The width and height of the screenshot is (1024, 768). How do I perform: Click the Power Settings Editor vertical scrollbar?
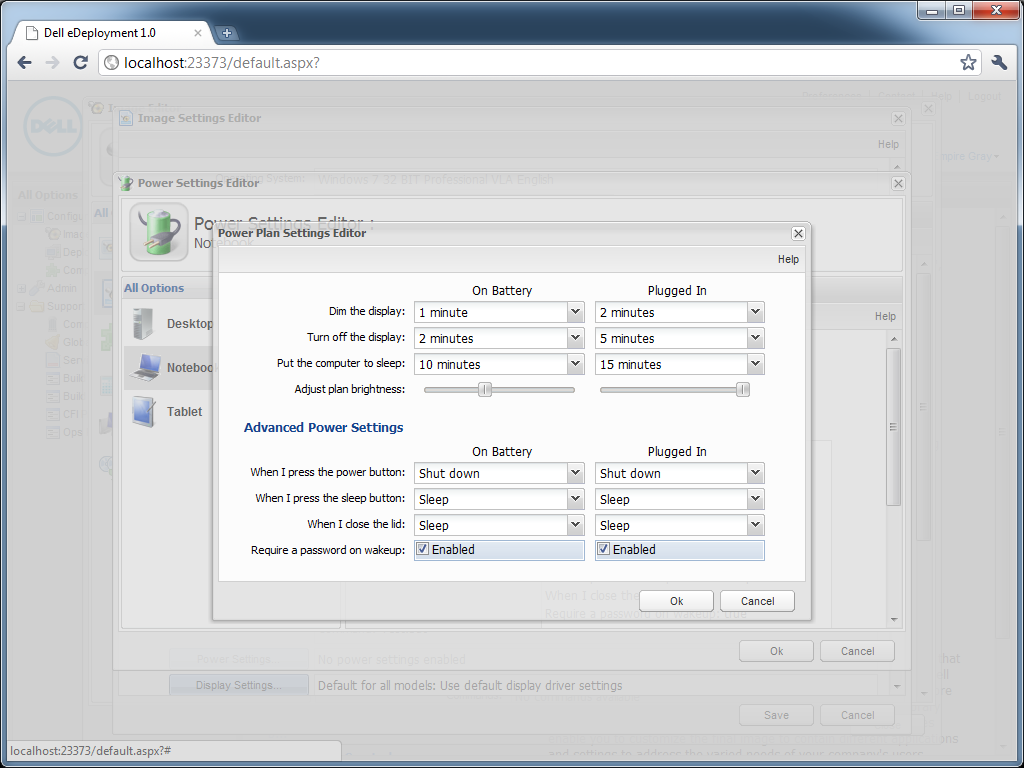(893, 427)
